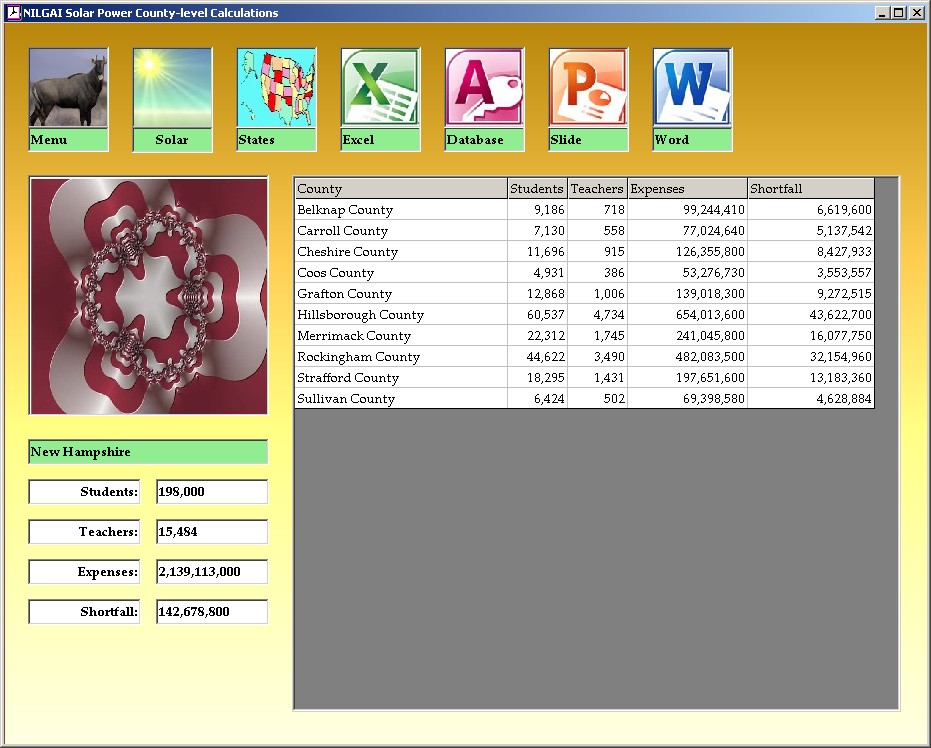
Task: Click the Students total field showing 198,000
Action: click(212, 492)
